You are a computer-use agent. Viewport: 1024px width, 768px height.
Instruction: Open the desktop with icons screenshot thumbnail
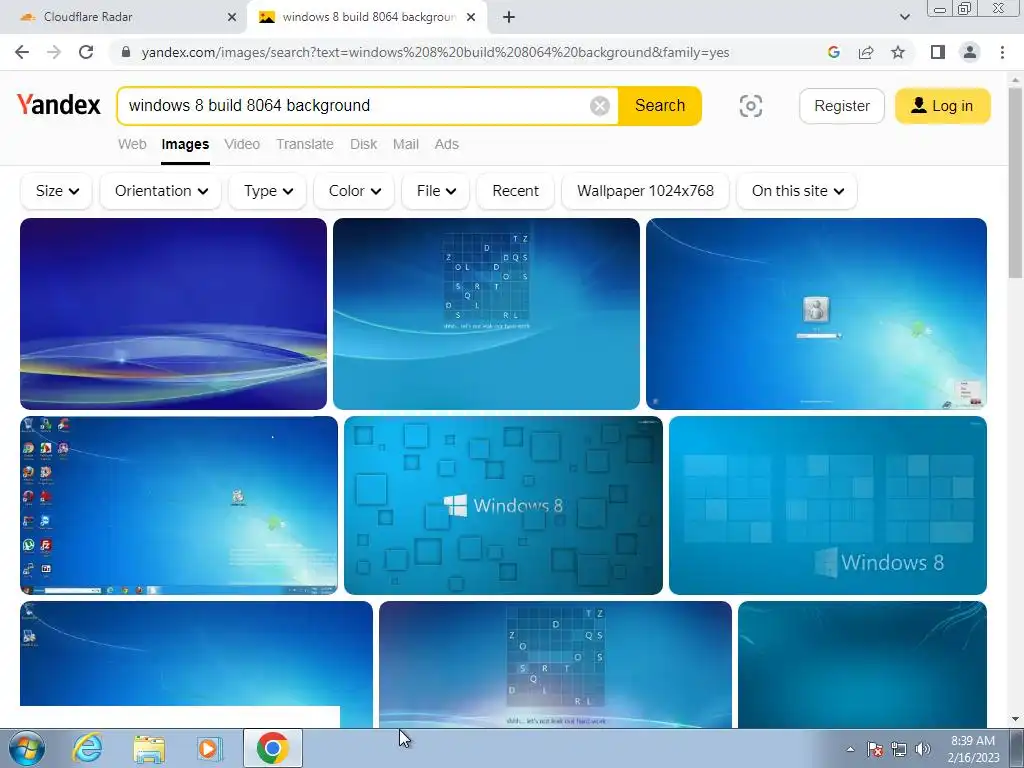pos(178,505)
